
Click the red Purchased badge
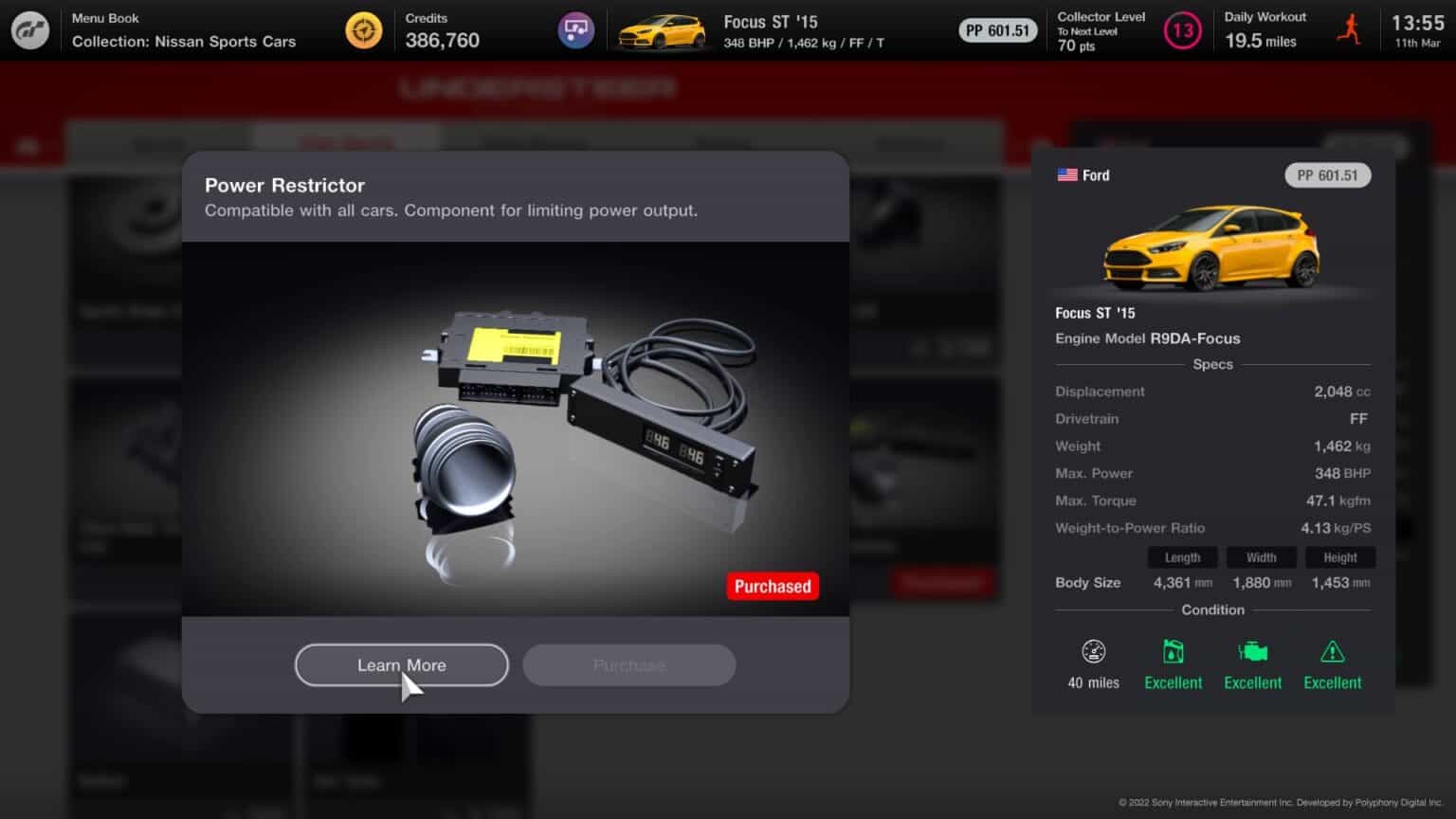772,586
